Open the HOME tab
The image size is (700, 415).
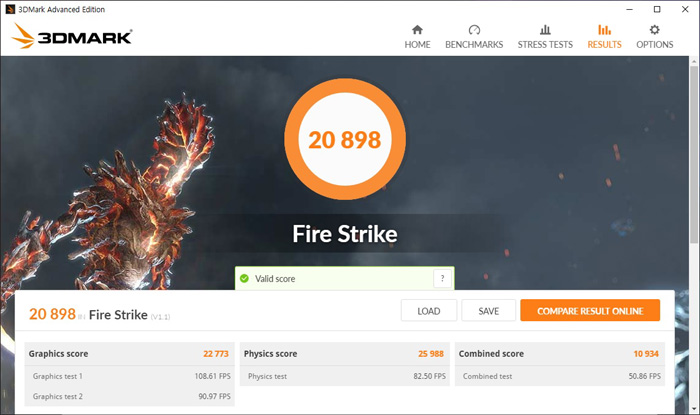[x=417, y=37]
